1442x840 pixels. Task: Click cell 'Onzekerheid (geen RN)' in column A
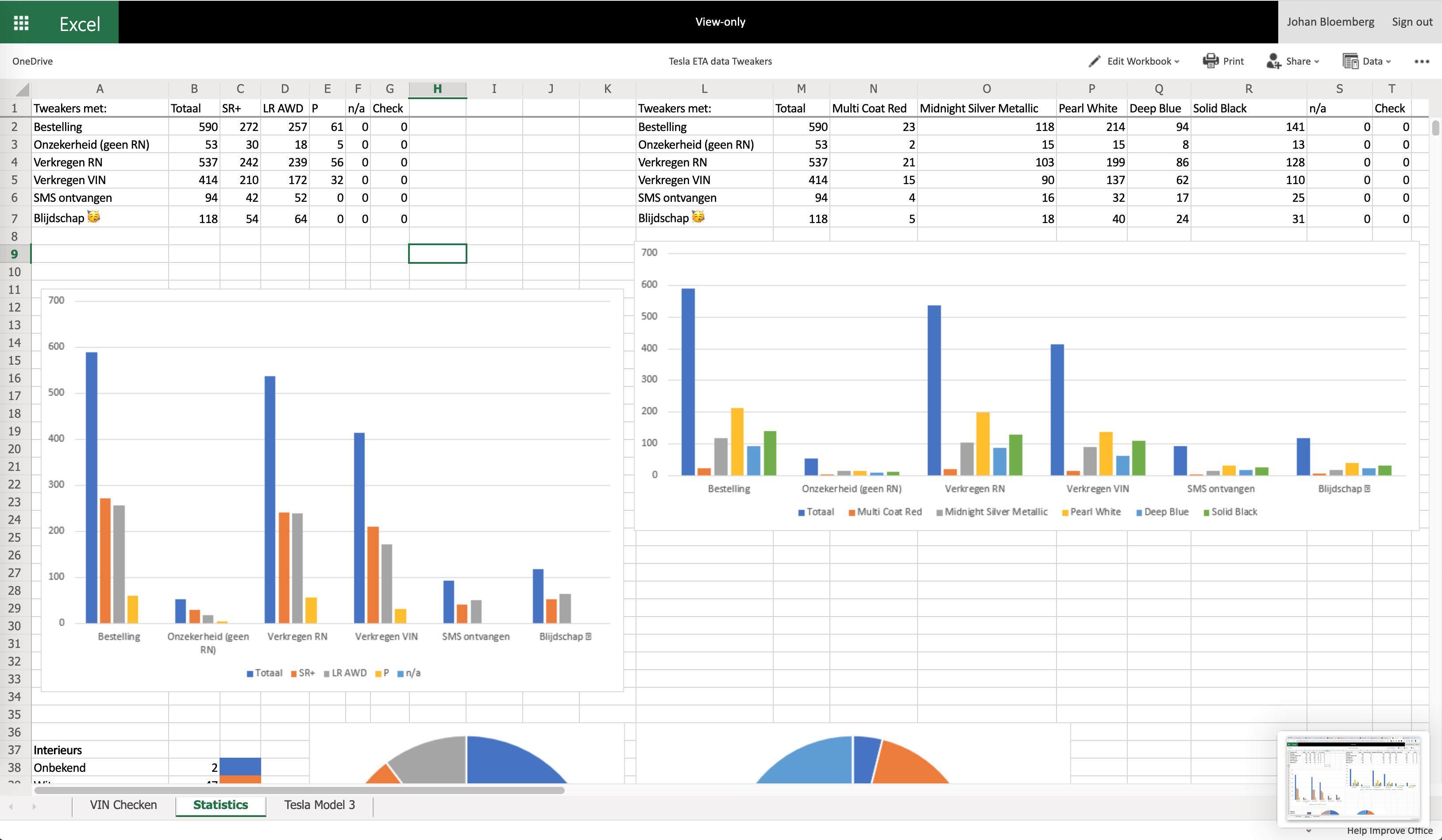coord(100,144)
